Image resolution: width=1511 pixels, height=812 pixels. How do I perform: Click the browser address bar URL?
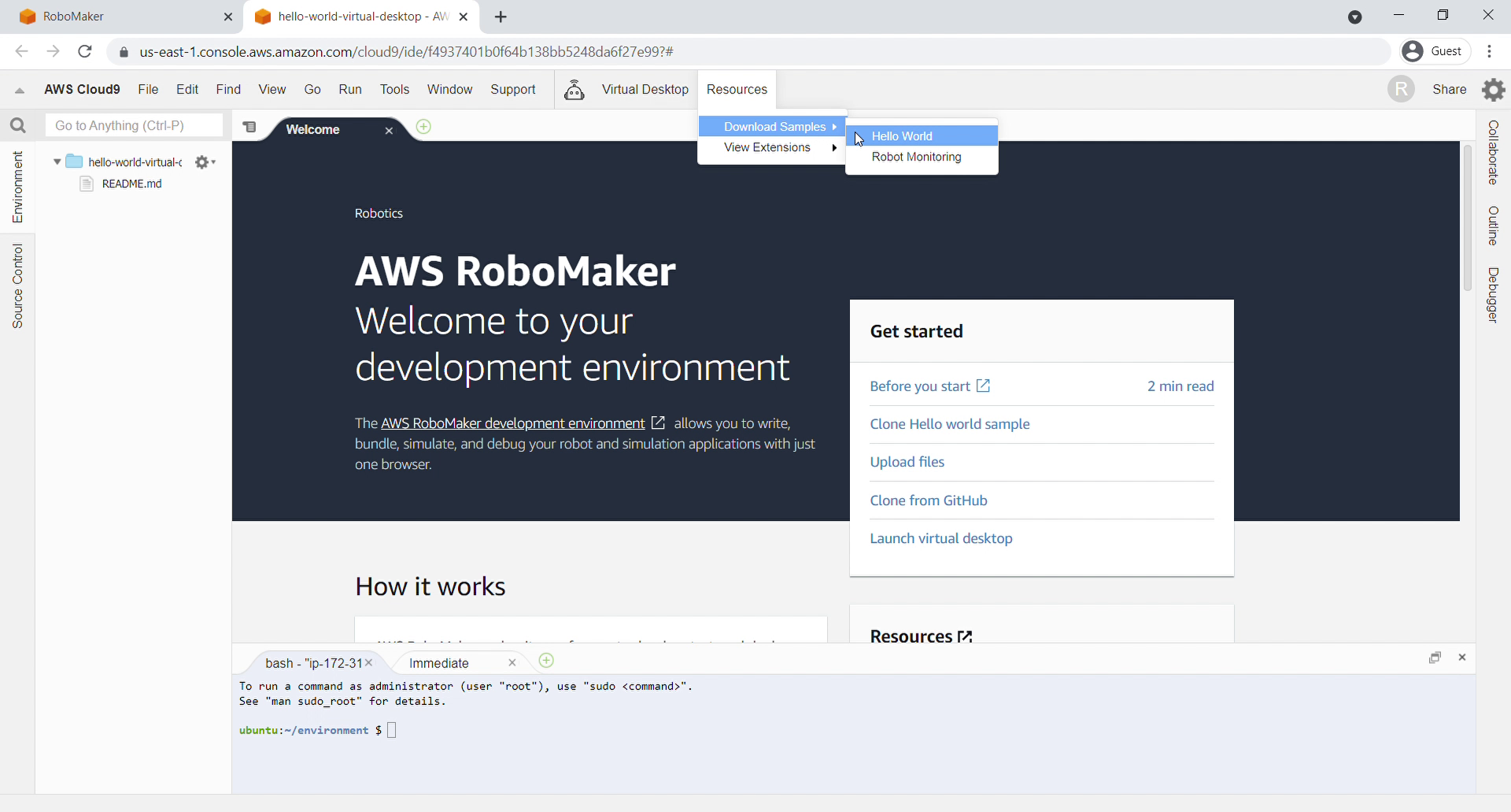pyautogui.click(x=406, y=52)
